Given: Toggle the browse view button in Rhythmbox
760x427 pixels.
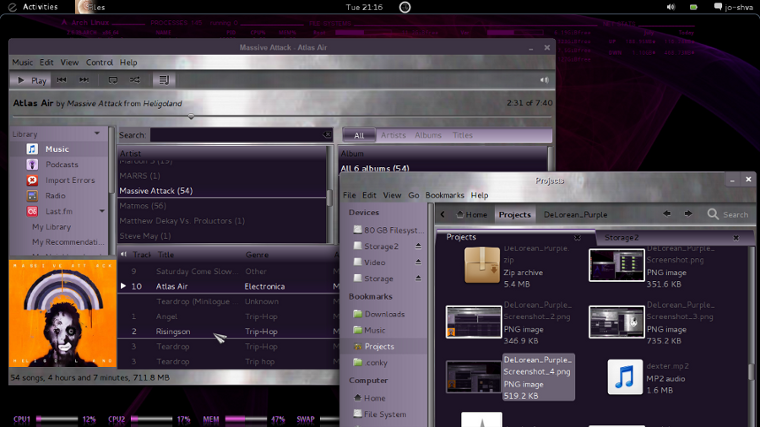Looking at the screenshot, I should tap(164, 80).
